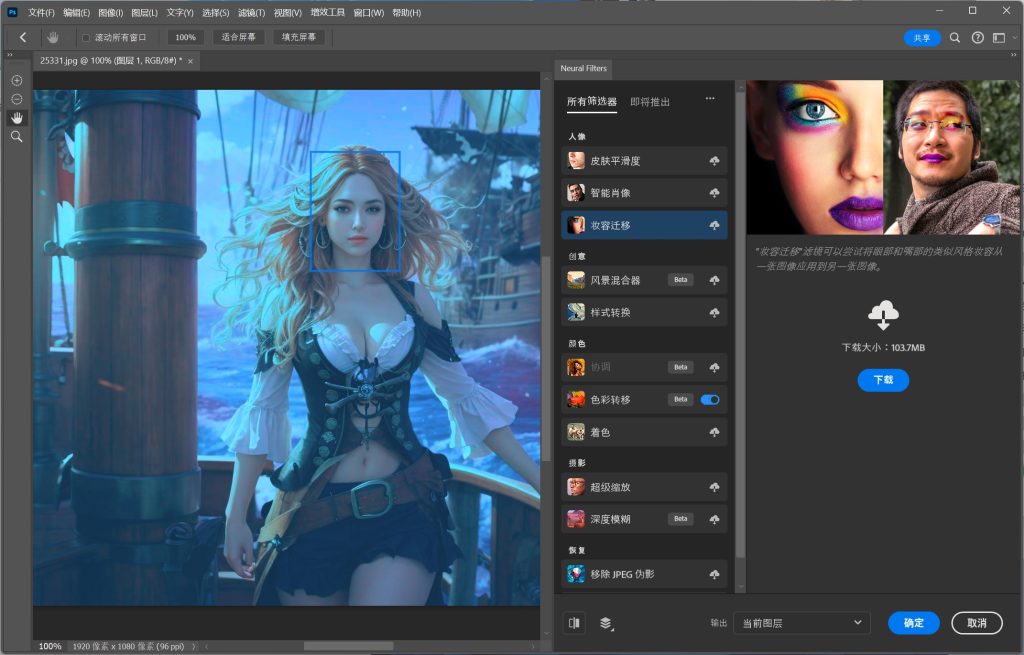This screenshot has width=1024, height=655.
Task: Click the detected face box on canvas
Action: [355, 211]
